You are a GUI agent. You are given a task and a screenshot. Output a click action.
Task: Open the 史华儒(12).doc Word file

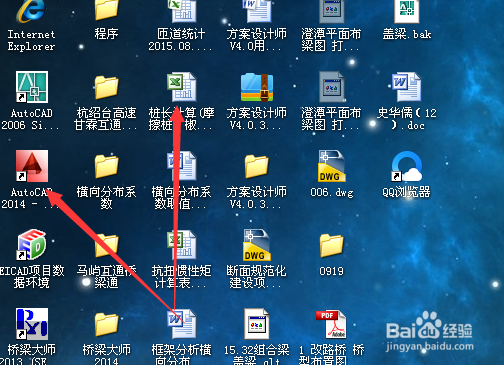pos(407,87)
